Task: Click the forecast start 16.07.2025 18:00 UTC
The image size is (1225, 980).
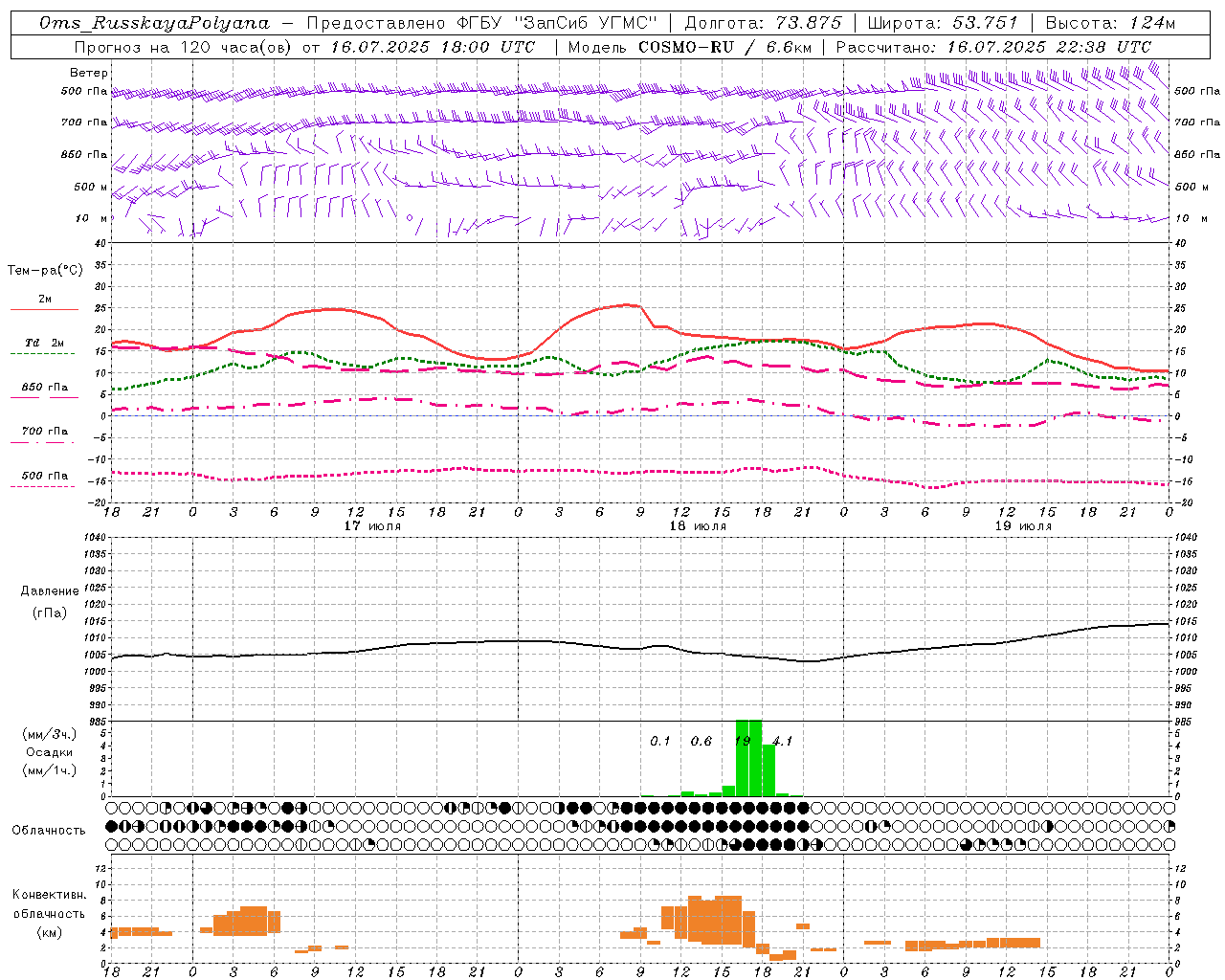Action: 433,47
